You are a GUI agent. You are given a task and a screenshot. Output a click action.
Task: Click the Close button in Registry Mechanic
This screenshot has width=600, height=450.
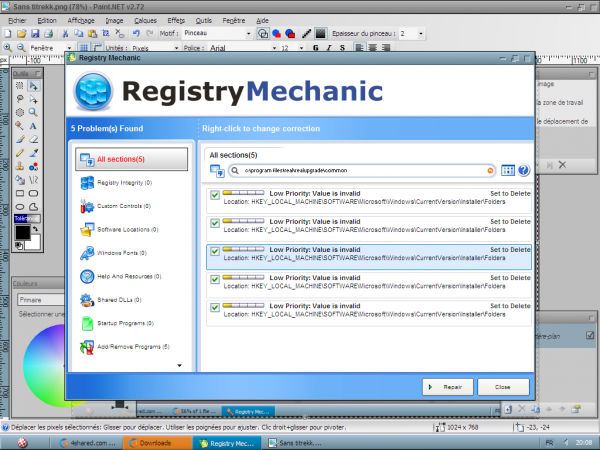coord(503,386)
